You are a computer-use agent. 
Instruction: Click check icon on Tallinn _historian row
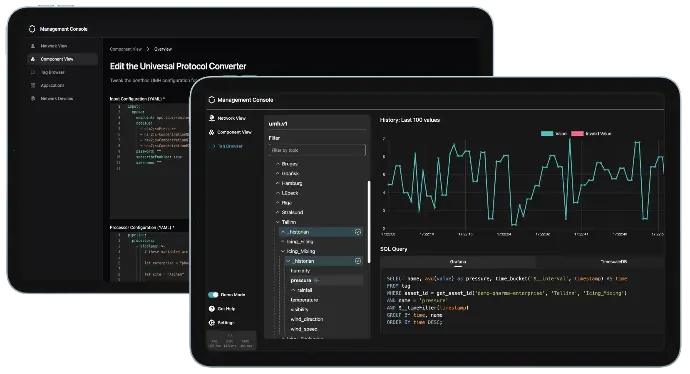pos(358,232)
